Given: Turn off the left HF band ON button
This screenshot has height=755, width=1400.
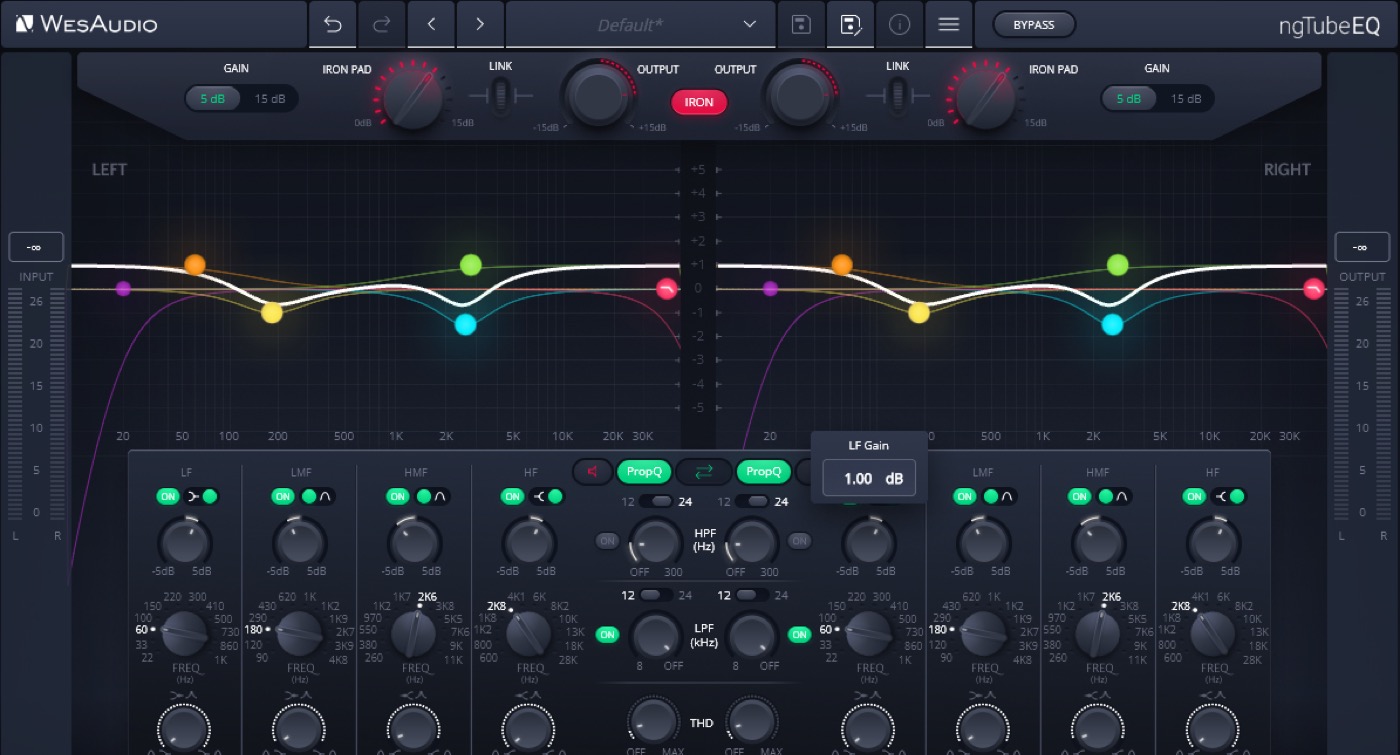Looking at the screenshot, I should coord(512,496).
